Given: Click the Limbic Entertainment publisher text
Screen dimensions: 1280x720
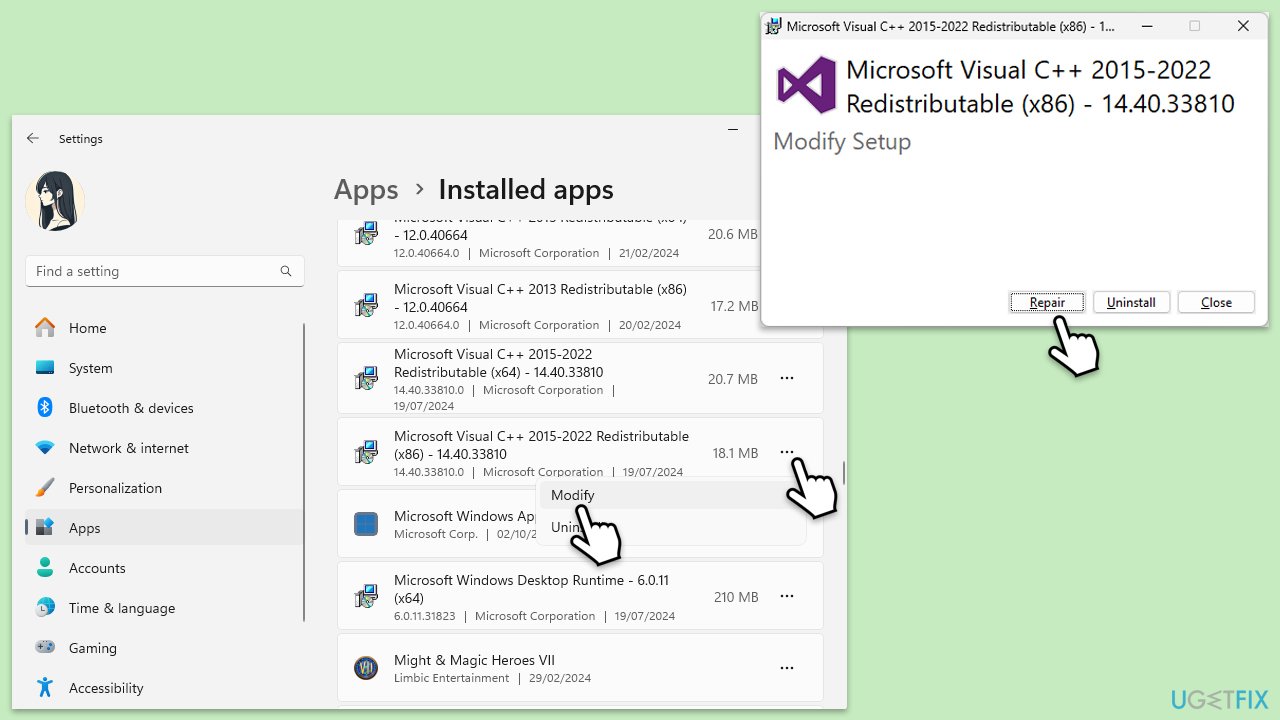Looking at the screenshot, I should click(x=452, y=678).
